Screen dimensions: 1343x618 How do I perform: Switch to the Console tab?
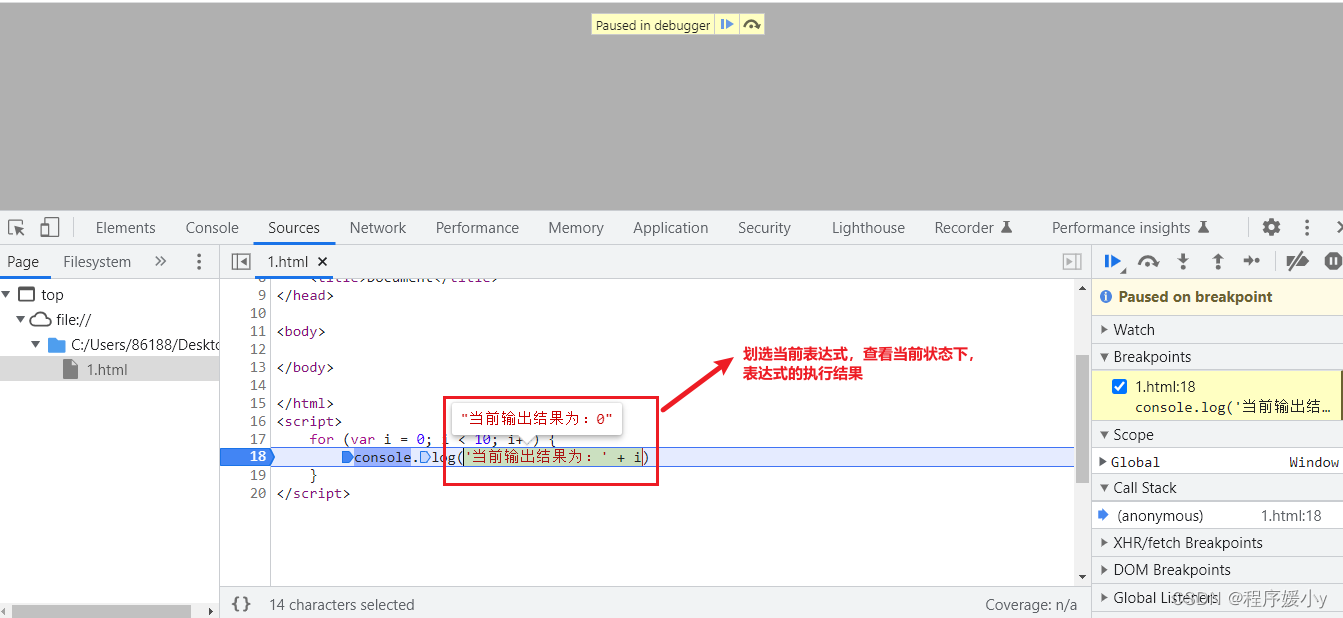click(212, 227)
